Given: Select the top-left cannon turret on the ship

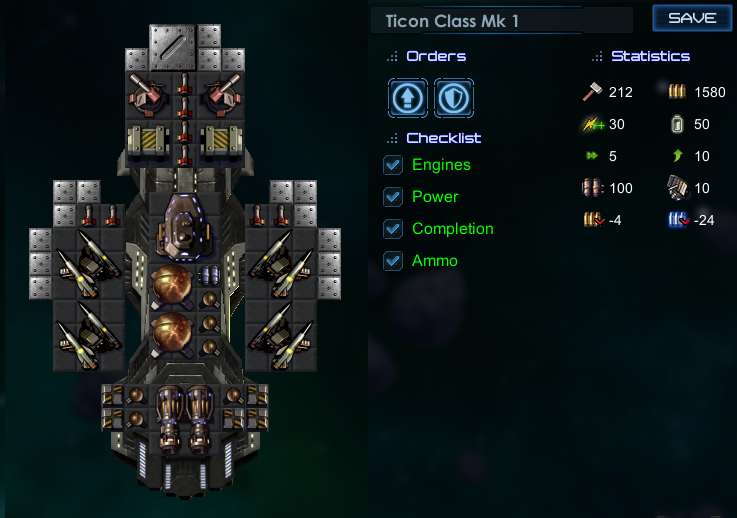Looking at the screenshot, I should pyautogui.click(x=149, y=94).
